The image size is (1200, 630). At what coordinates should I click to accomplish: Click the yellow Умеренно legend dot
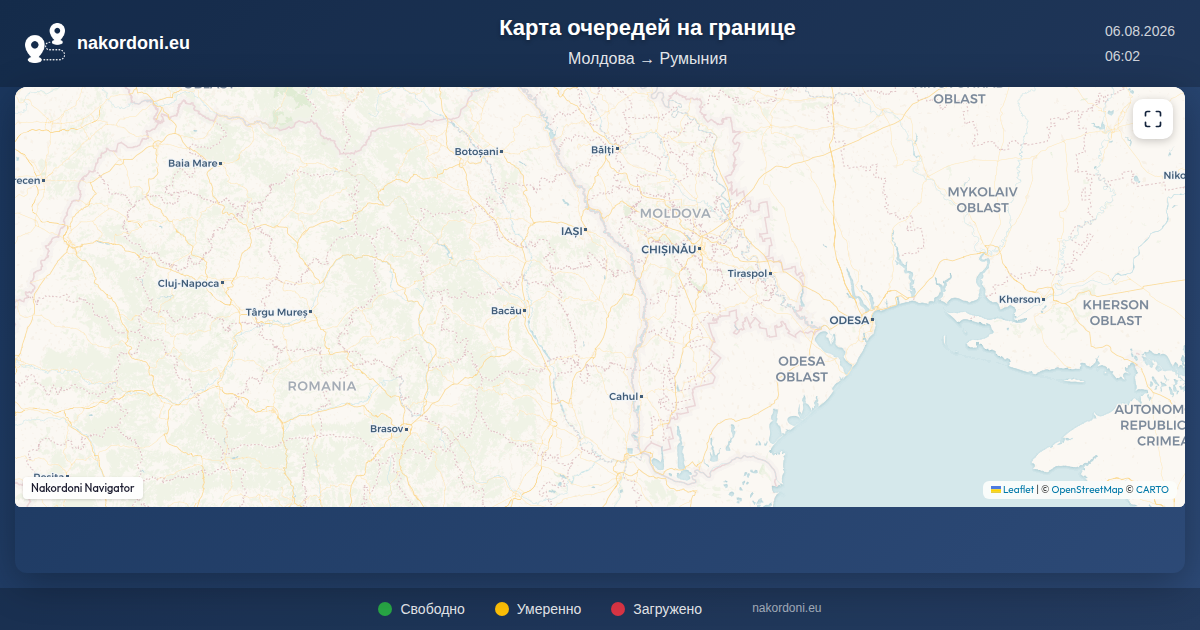click(502, 609)
